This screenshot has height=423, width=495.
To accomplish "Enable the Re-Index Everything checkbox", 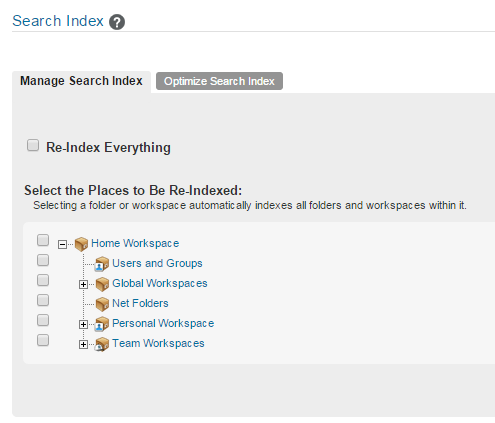I will [x=33, y=145].
